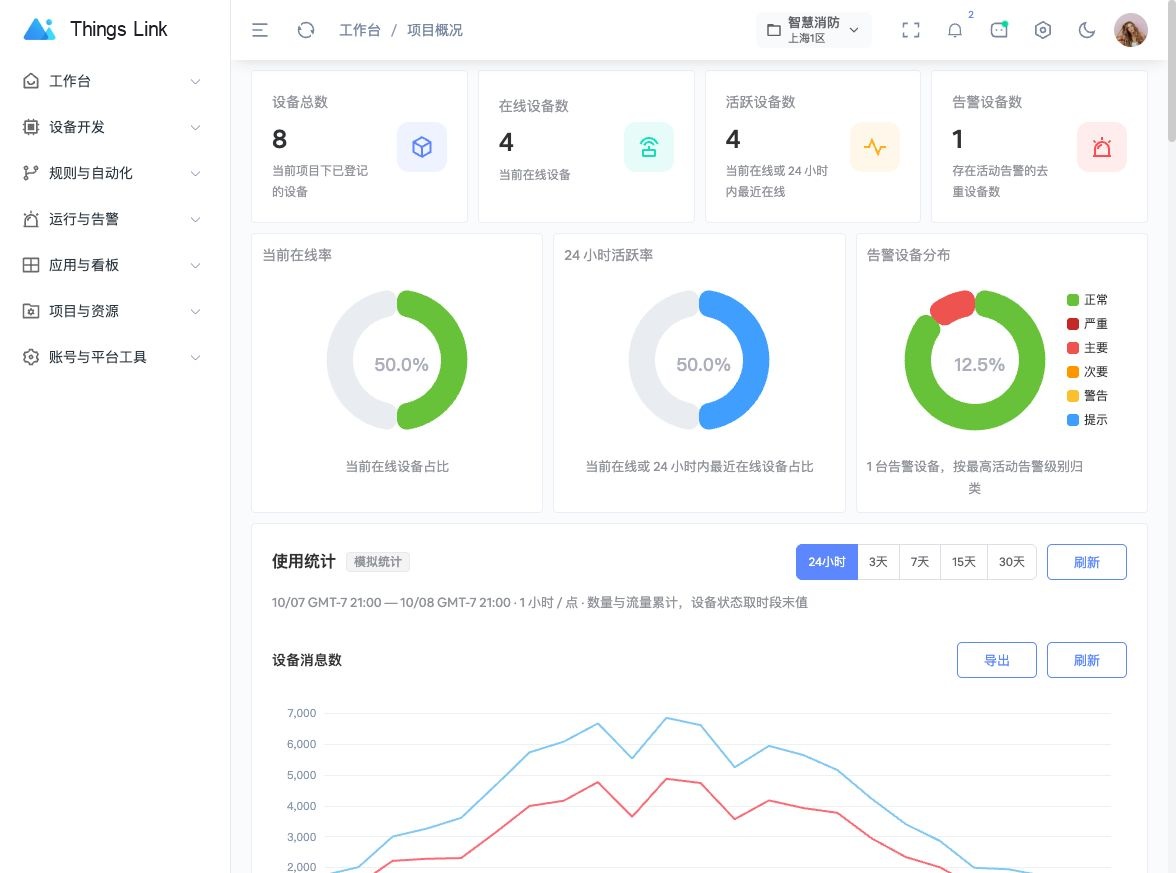Click the 当前在线率 green donut chart
Screen dimensions: 1176x873
[x=397, y=360]
